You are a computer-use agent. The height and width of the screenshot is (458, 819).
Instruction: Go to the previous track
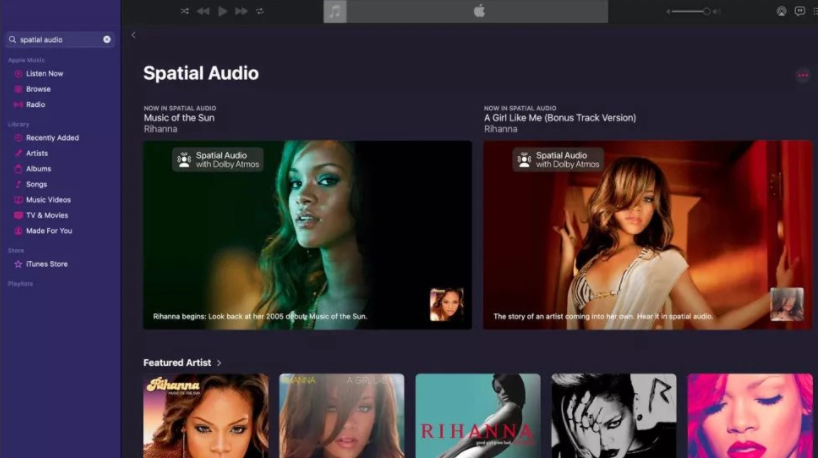[x=203, y=11]
